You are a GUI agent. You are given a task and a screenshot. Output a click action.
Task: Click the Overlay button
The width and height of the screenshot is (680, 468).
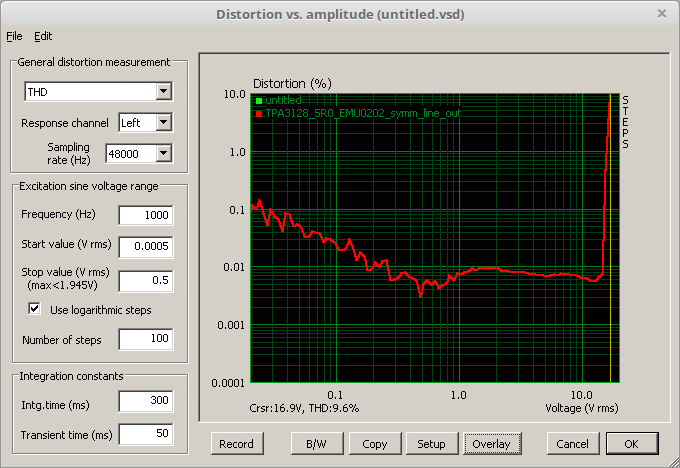(x=491, y=443)
